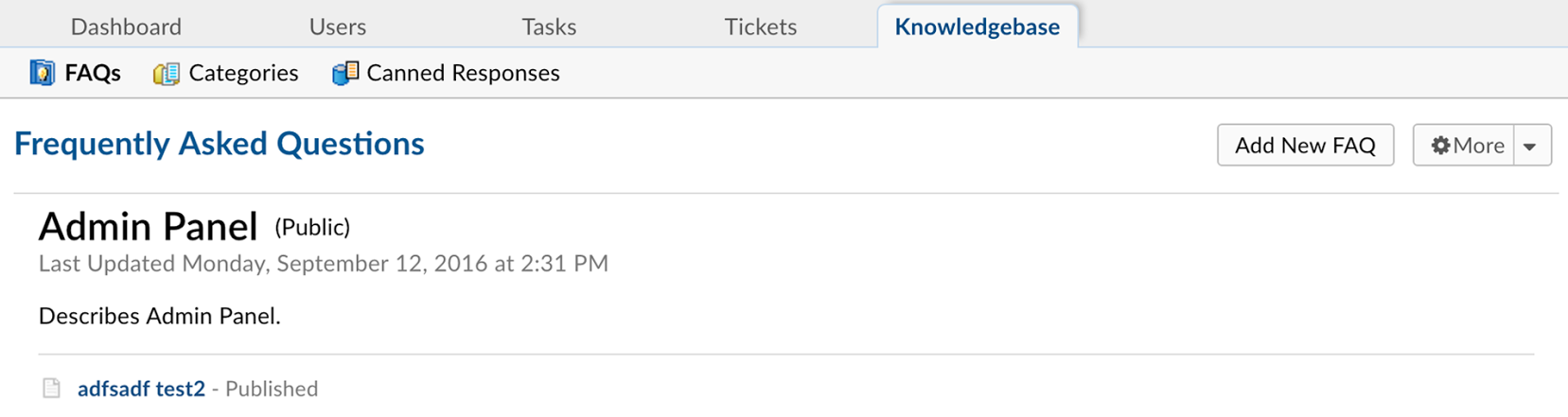Go to the Tasks tab

(x=549, y=26)
